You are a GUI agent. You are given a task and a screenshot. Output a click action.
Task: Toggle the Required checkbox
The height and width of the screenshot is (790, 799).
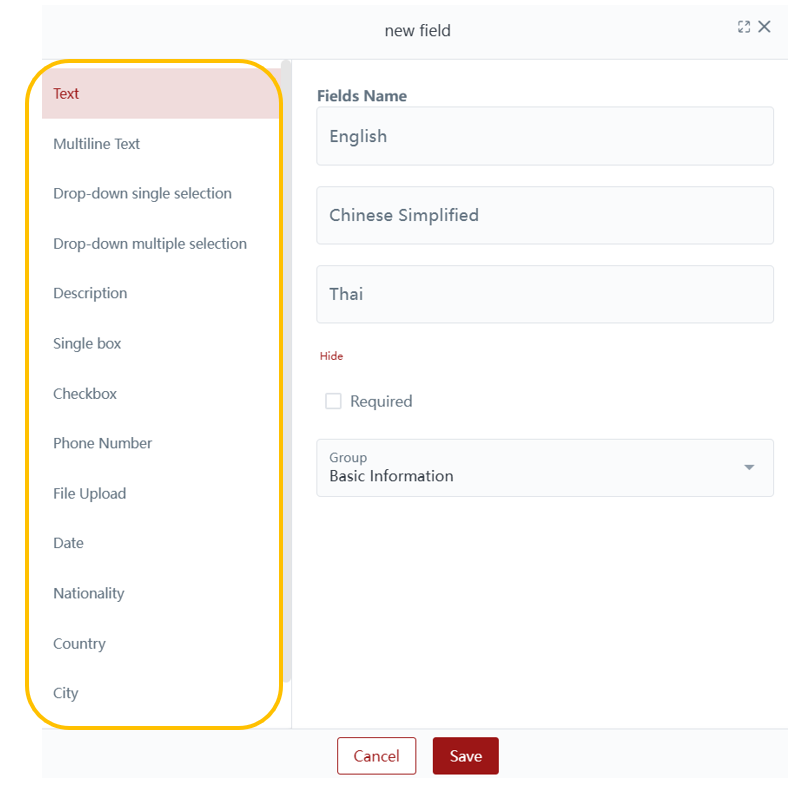pyautogui.click(x=333, y=401)
